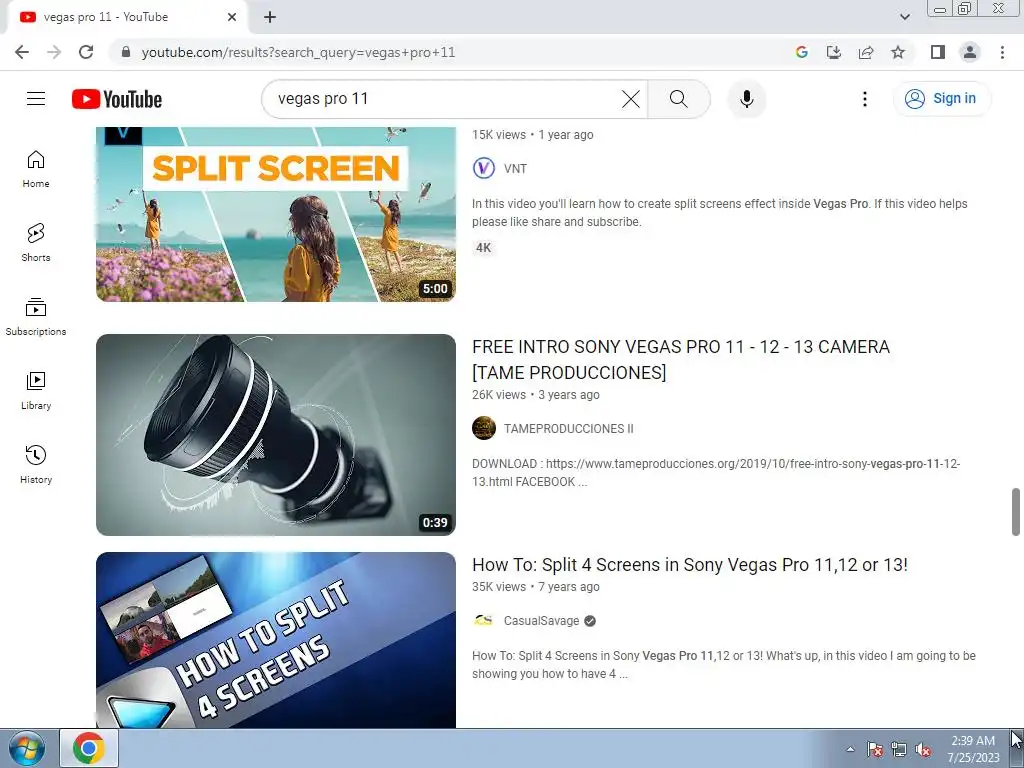Click the tameproducciones DOWNLOAD description text
The width and height of the screenshot is (1024, 768).
coord(716,473)
